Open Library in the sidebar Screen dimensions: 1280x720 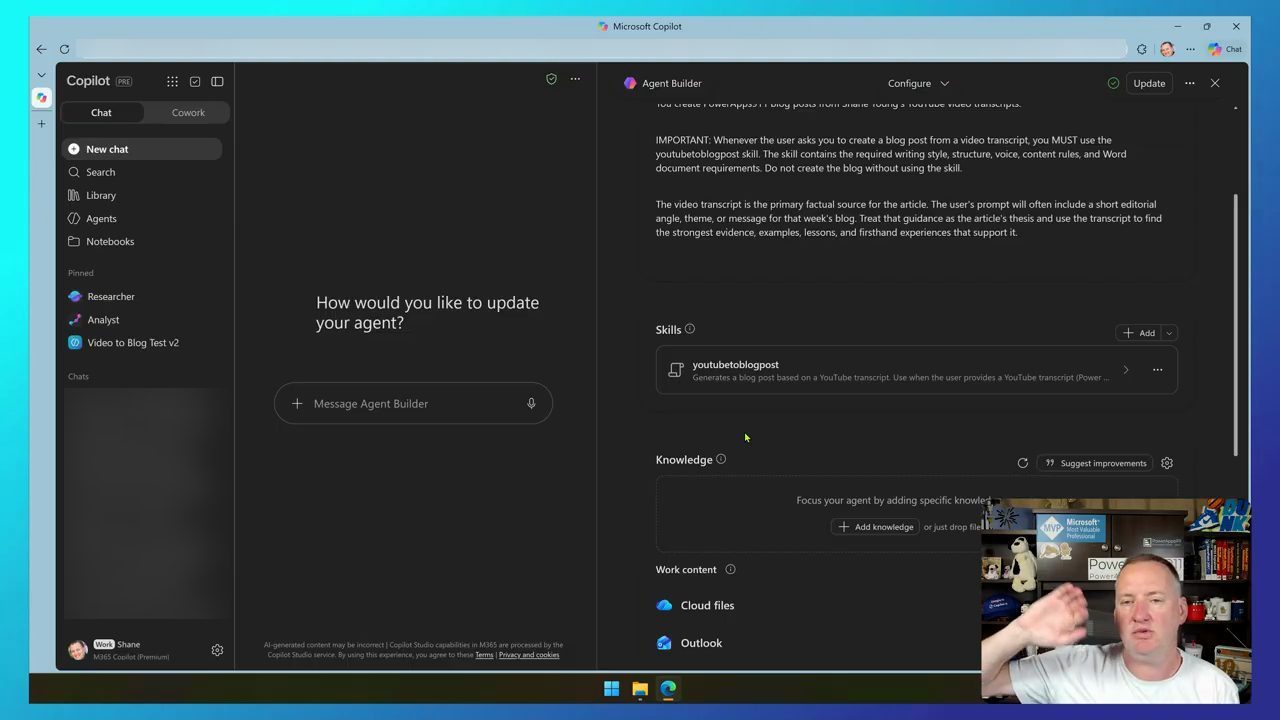click(141, 195)
